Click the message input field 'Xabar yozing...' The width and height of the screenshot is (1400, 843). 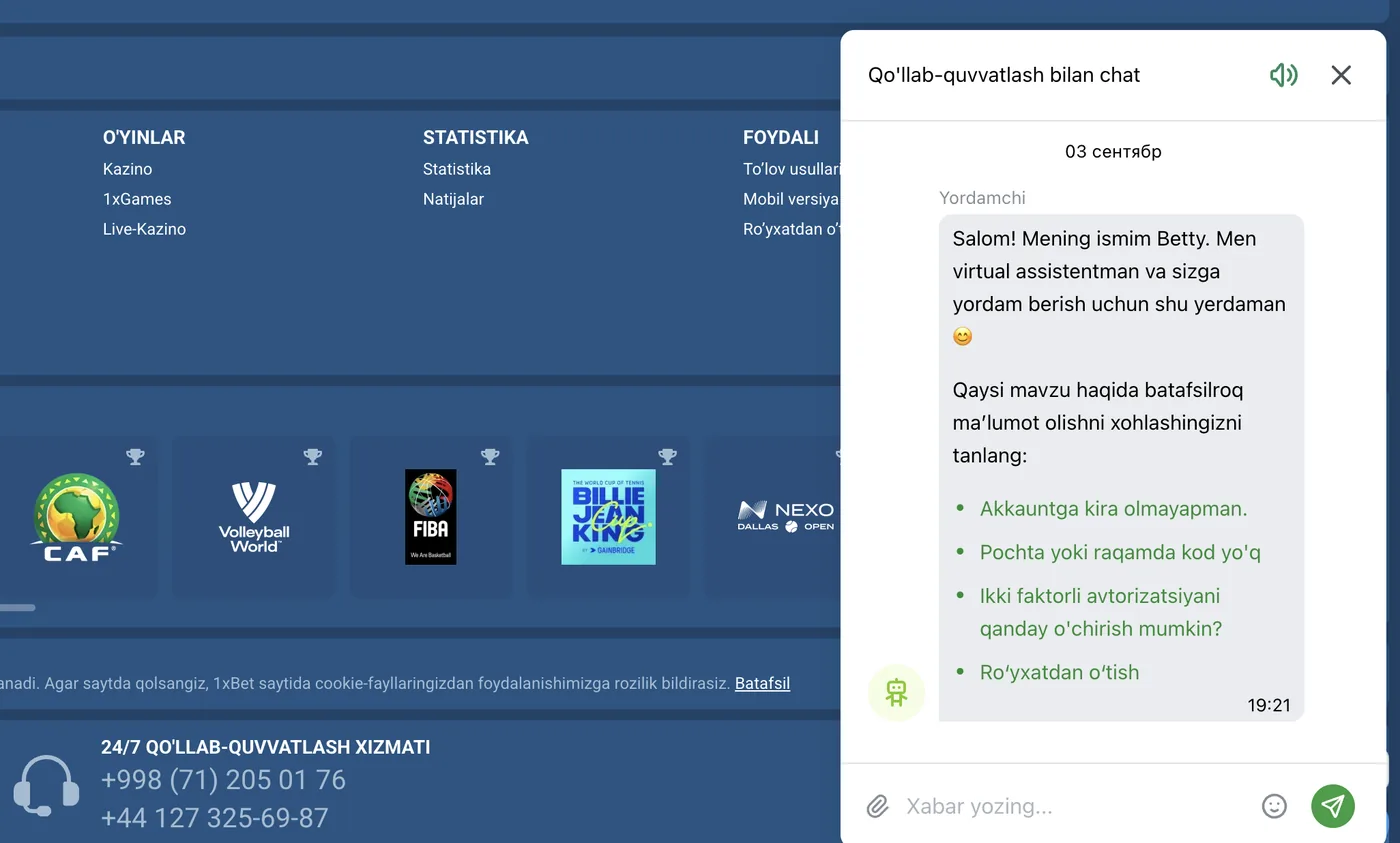click(x=1076, y=806)
